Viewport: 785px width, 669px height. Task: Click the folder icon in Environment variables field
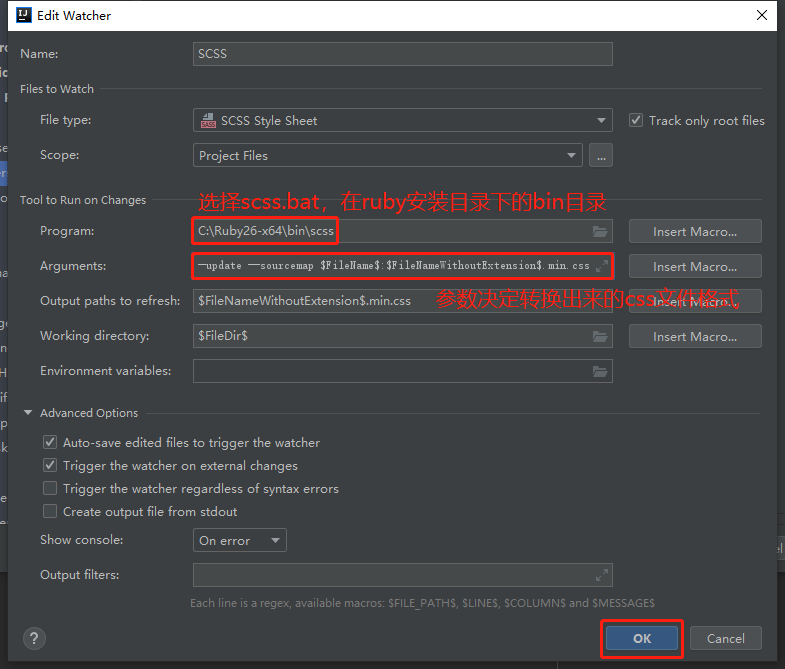tap(600, 372)
